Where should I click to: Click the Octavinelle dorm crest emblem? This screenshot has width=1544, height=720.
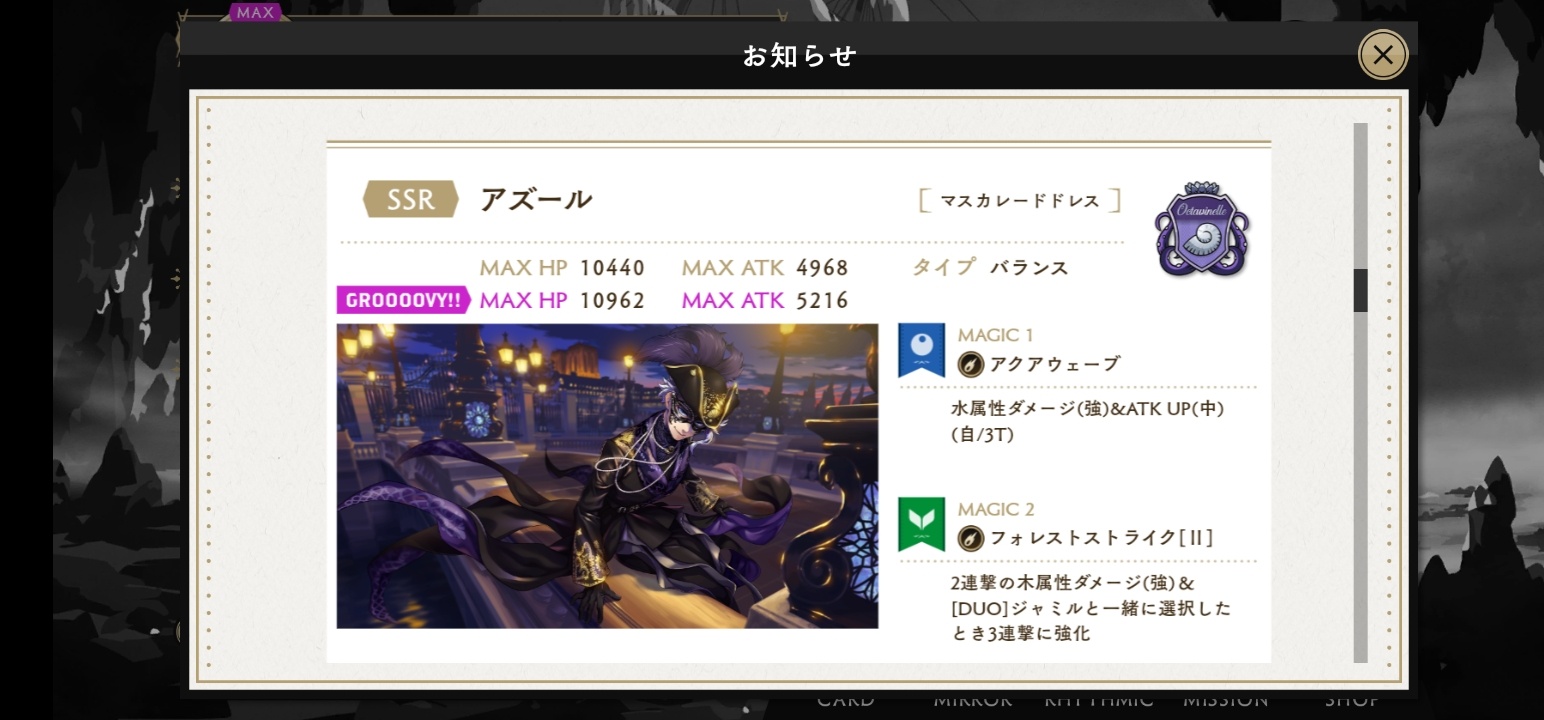[x=1201, y=229]
